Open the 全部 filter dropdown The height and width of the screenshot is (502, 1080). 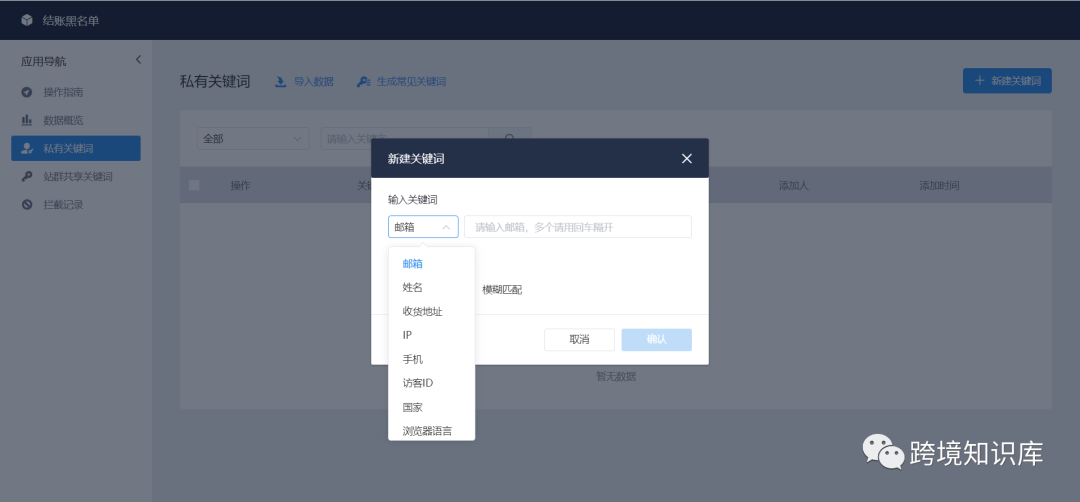(x=253, y=138)
